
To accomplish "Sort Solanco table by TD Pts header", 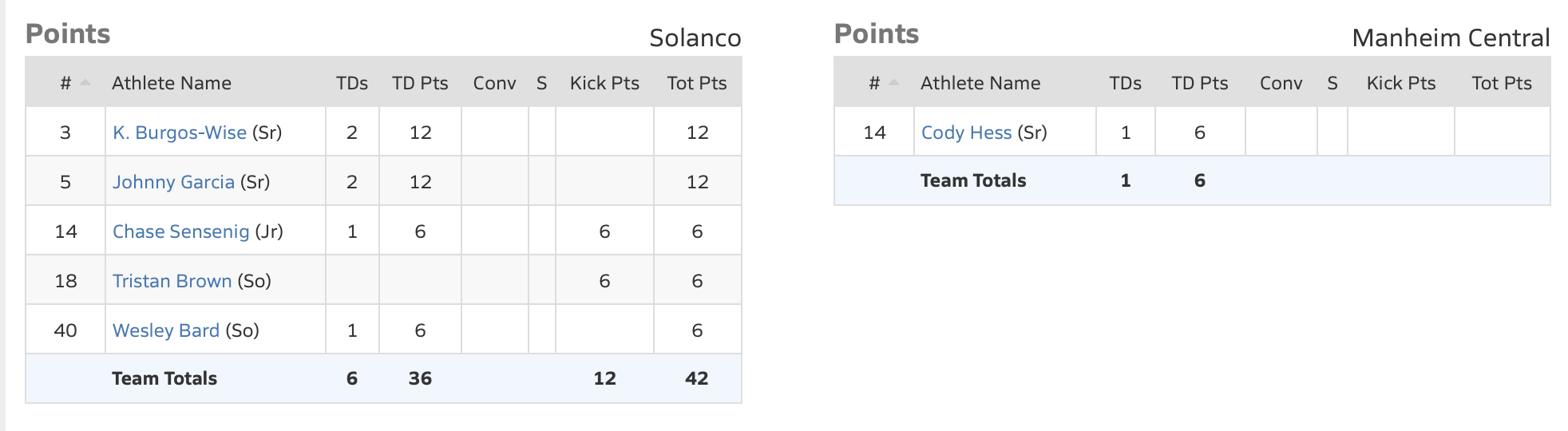I will point(420,83).
